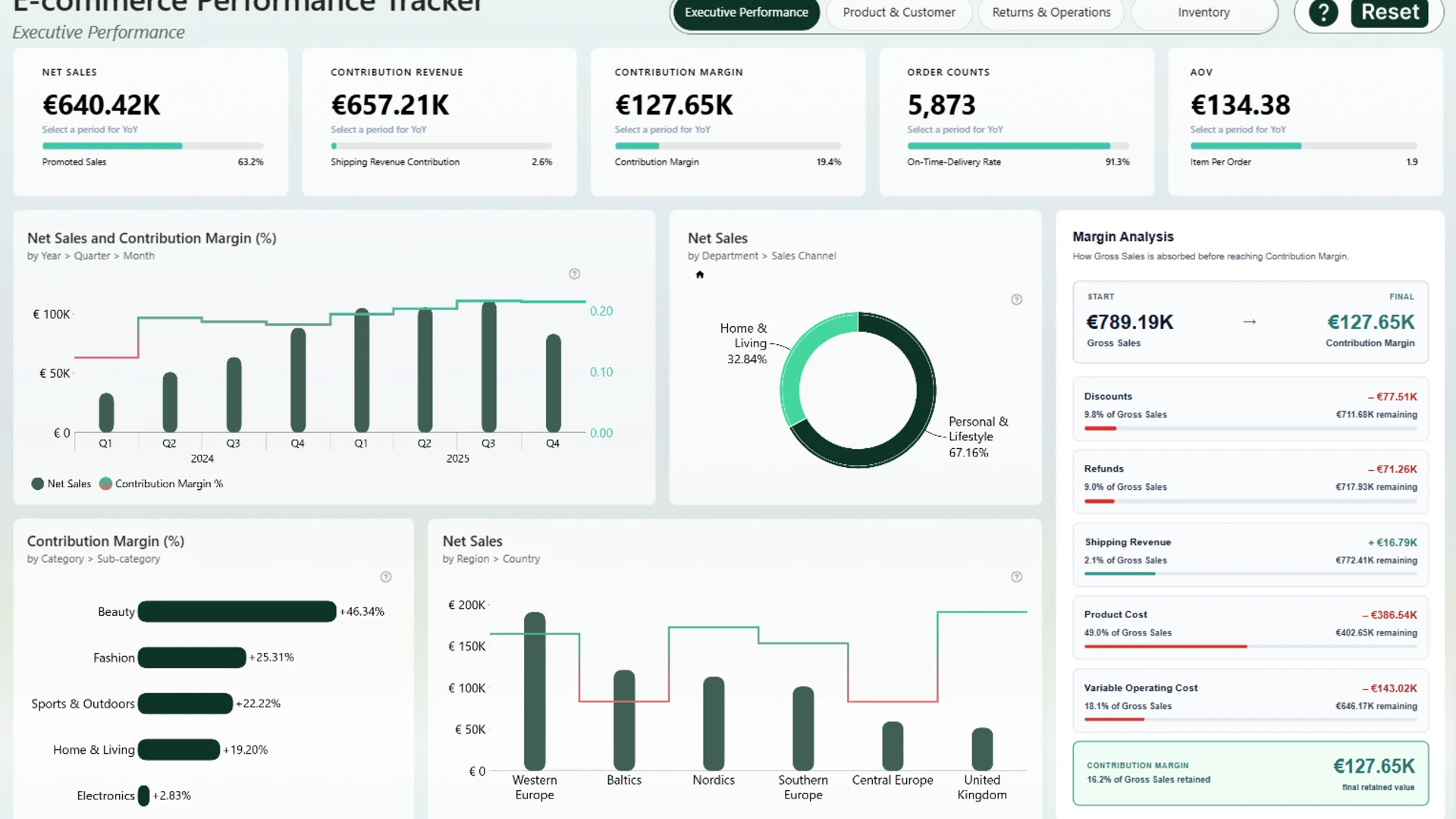Select the 2024 Q4 Net Sales bar
This screenshot has width=1456, height=819.
click(x=298, y=381)
